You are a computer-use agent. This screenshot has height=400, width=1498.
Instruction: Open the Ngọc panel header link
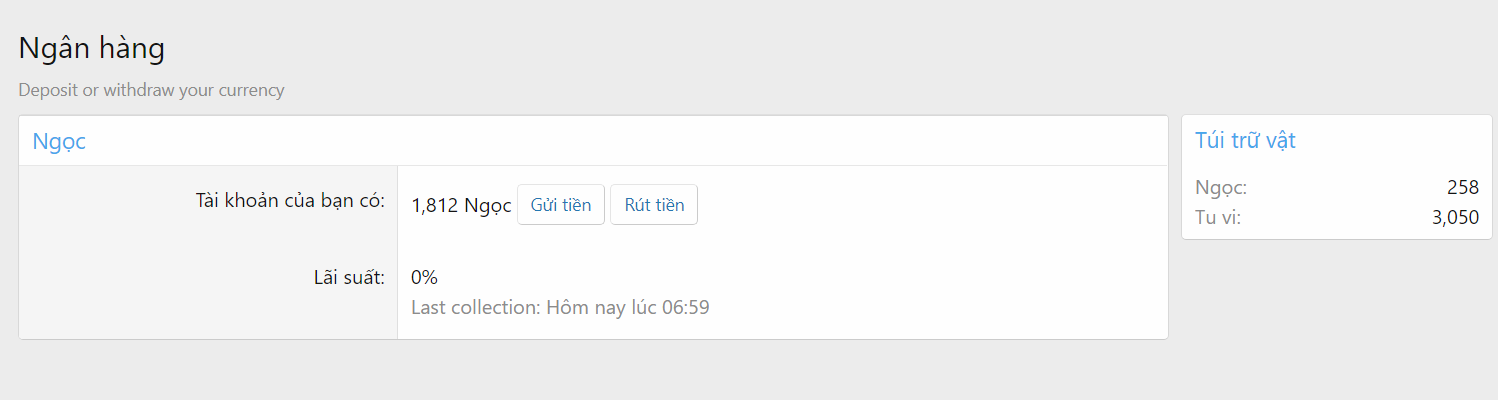59,141
